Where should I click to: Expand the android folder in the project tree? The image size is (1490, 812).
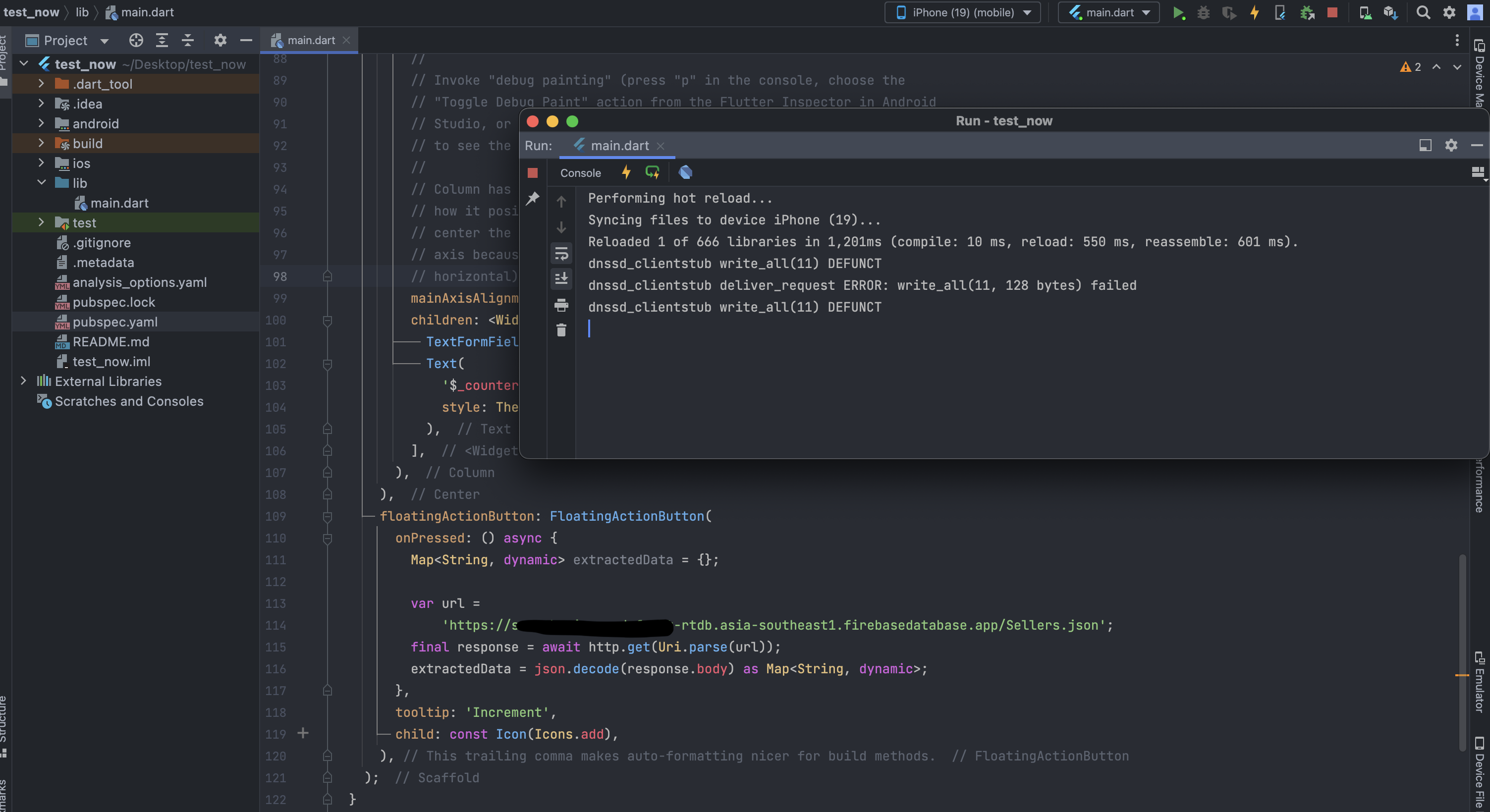click(41, 123)
